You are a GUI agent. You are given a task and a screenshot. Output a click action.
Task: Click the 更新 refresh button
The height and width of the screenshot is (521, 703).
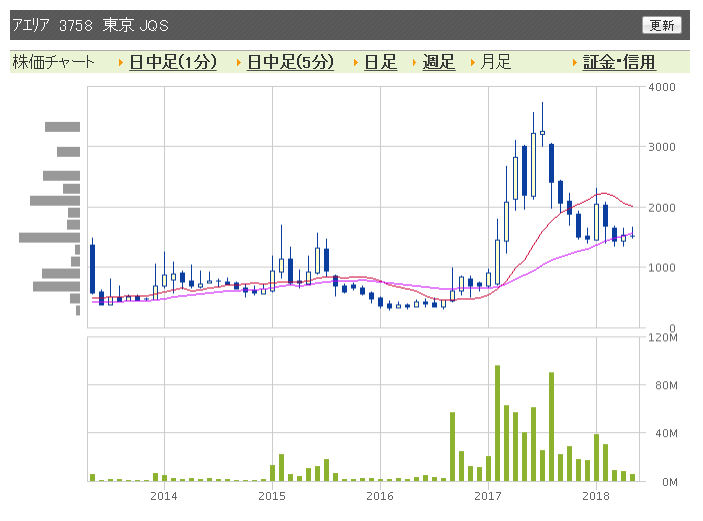[x=661, y=25]
